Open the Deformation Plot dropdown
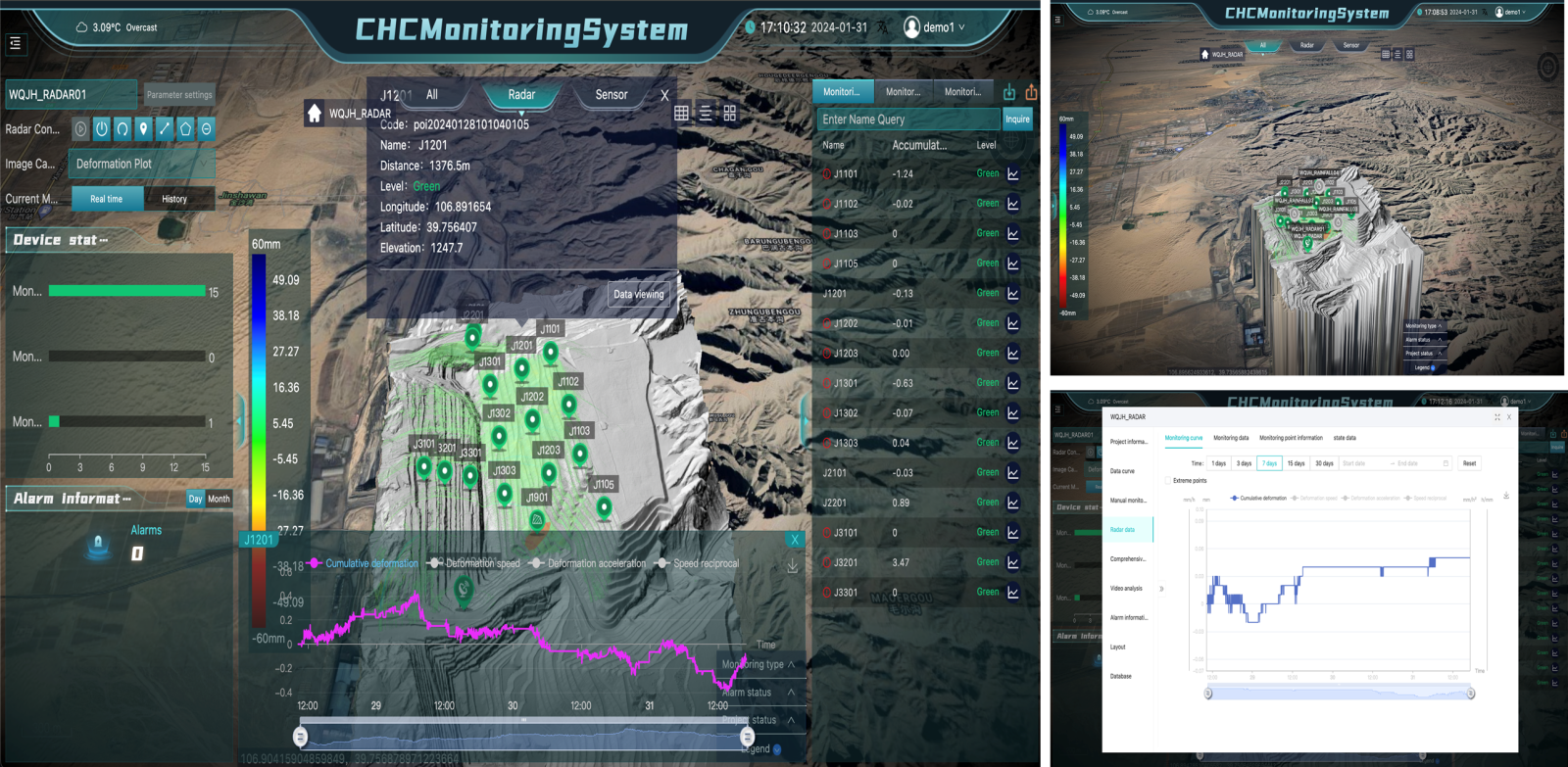Viewport: 1568px width, 767px height. (x=141, y=164)
